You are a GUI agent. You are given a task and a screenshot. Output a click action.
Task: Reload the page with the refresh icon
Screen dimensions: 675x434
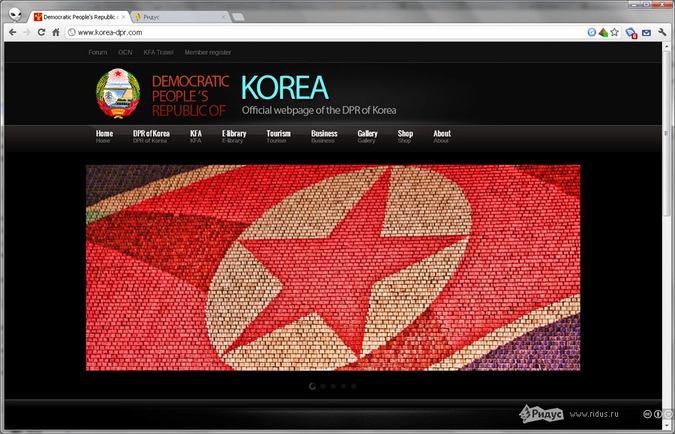(x=41, y=32)
